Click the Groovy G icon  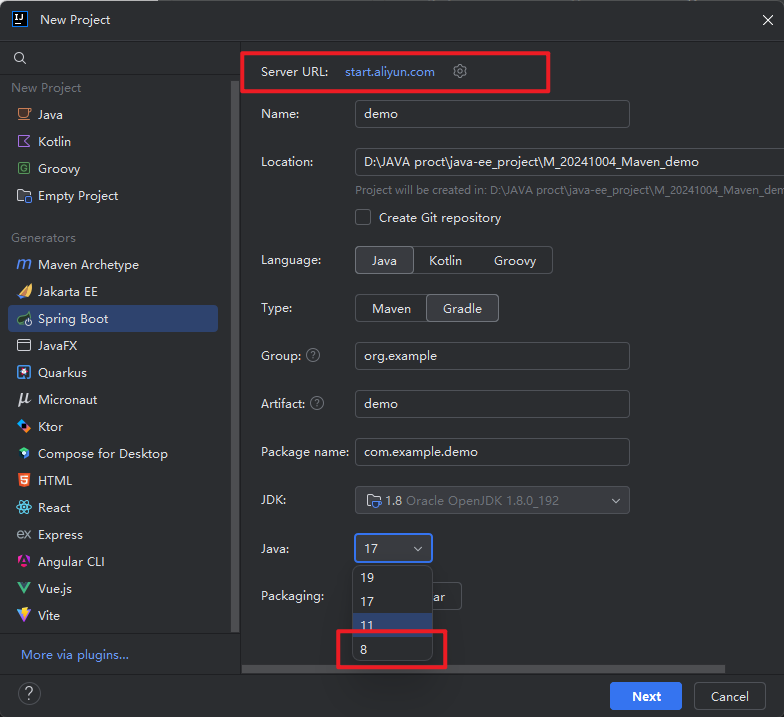coord(24,168)
